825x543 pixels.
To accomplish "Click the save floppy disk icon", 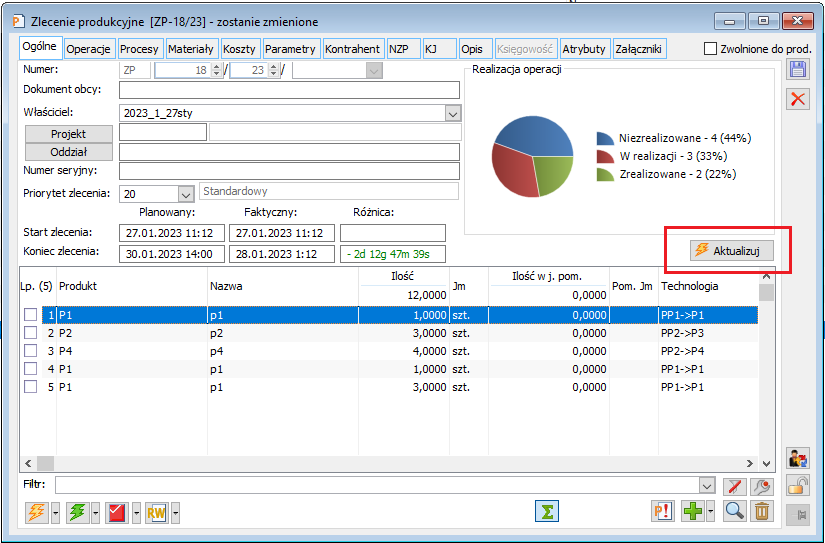I will pyautogui.click(x=798, y=69).
